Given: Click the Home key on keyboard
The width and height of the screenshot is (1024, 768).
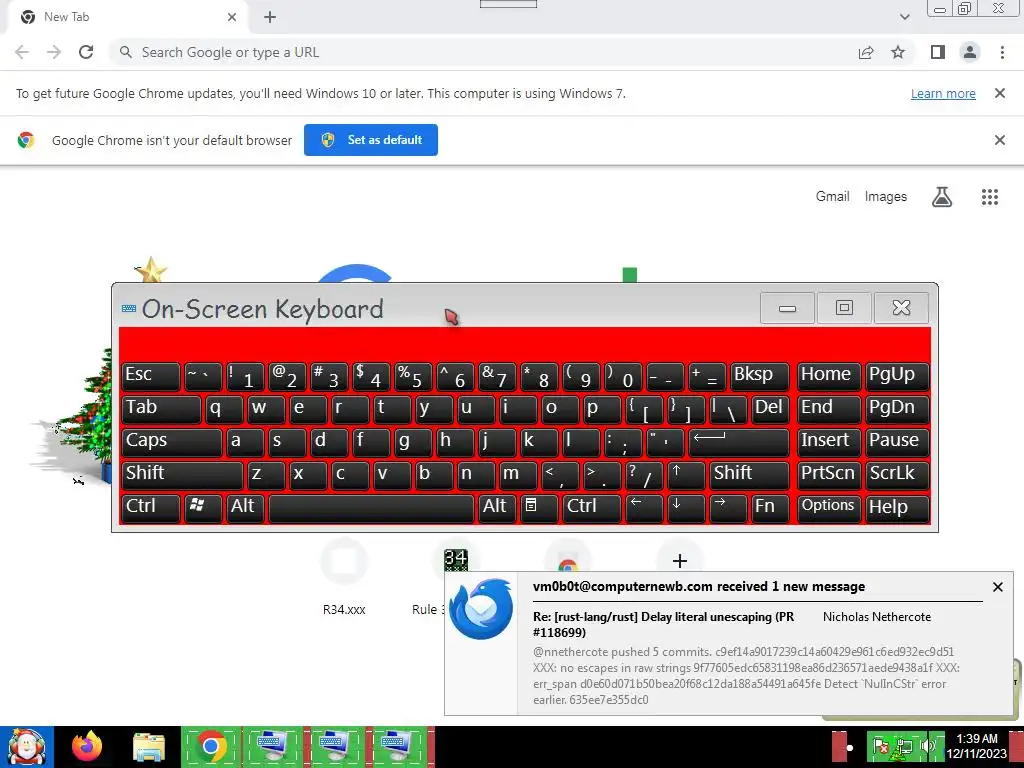Looking at the screenshot, I should coord(829,376).
